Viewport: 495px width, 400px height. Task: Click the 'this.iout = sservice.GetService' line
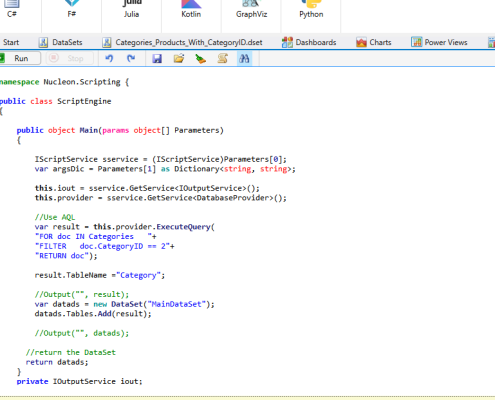(147, 188)
